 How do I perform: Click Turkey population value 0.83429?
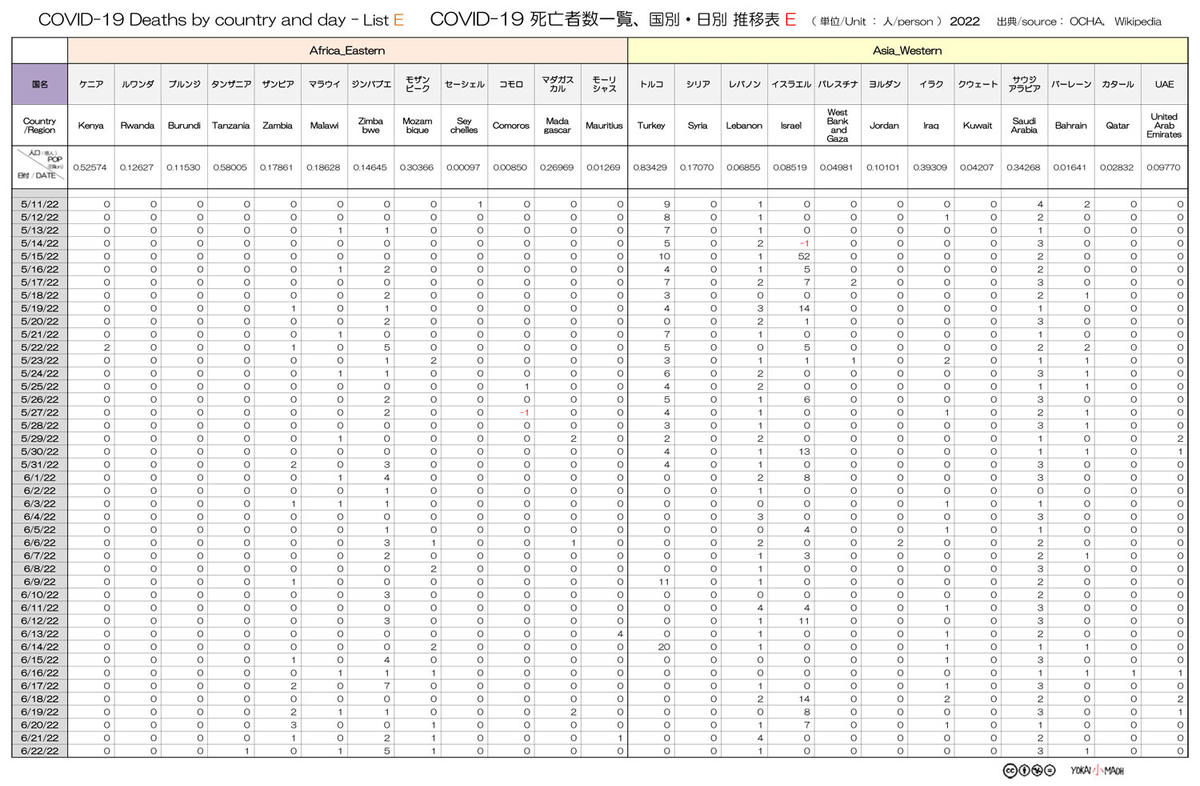tap(651, 168)
